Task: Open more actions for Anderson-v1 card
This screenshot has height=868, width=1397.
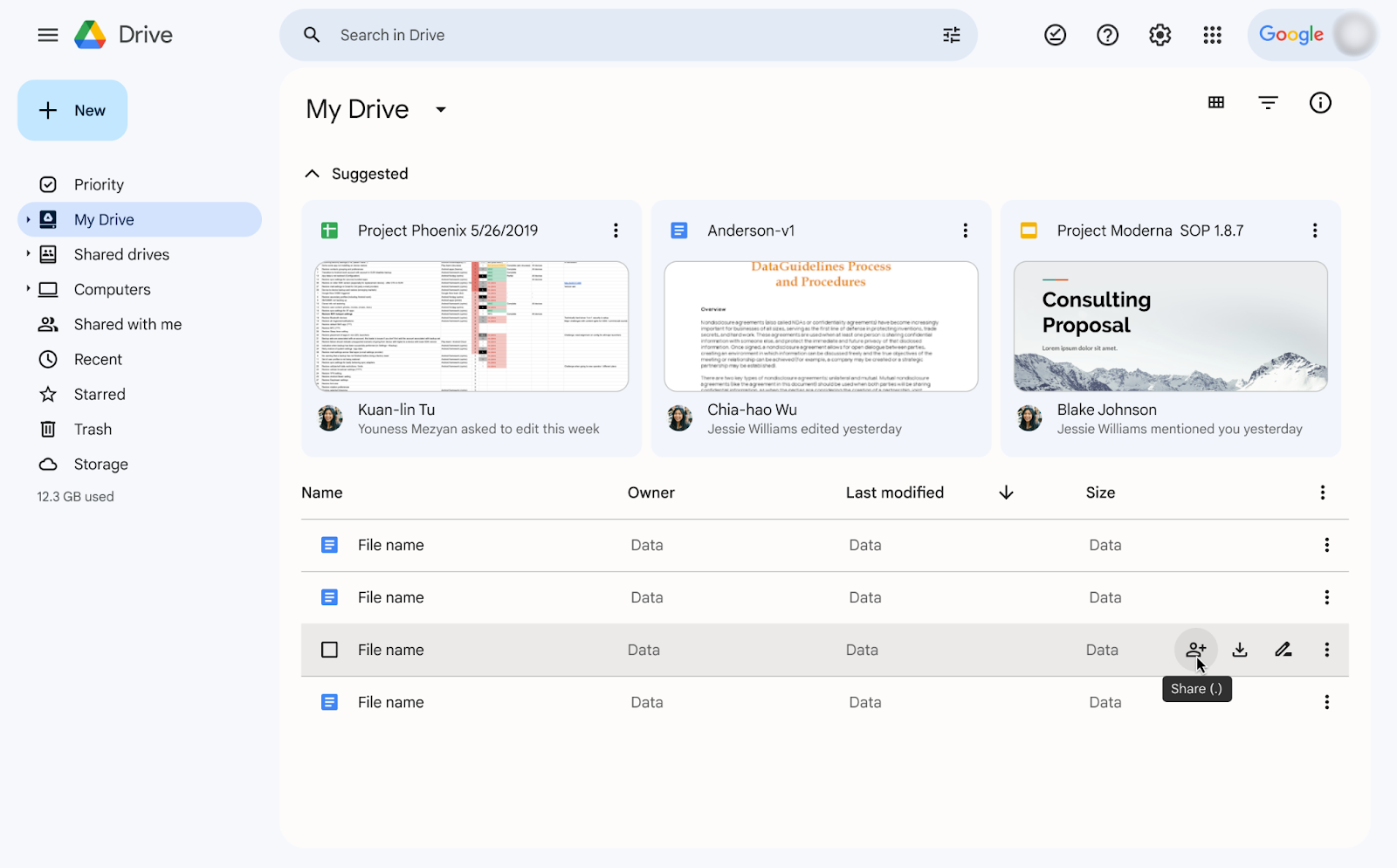Action: pyautogui.click(x=966, y=231)
